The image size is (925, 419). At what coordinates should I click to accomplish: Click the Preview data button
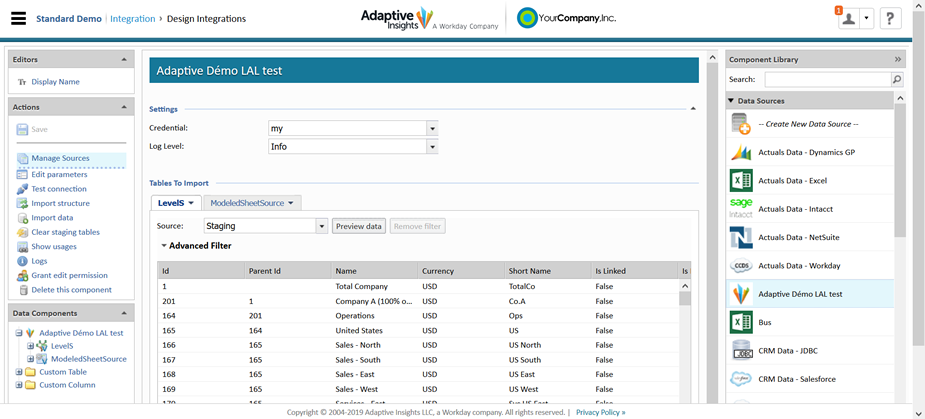click(359, 227)
